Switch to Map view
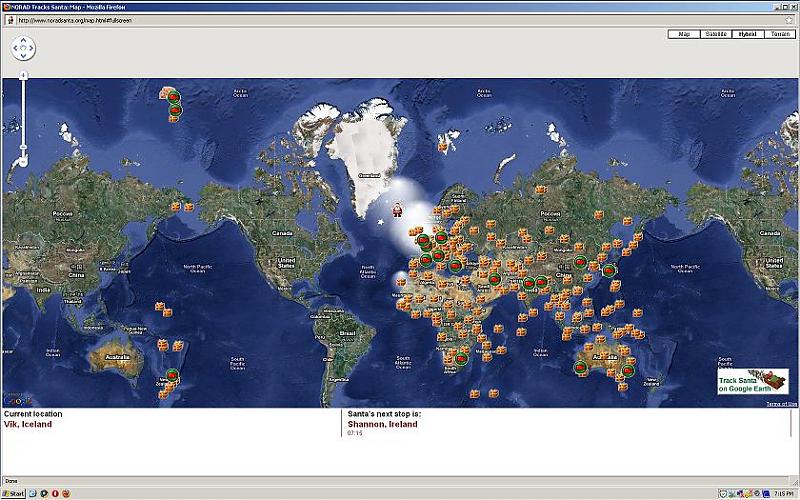Viewport: 800px width, 500px height. coord(684,34)
